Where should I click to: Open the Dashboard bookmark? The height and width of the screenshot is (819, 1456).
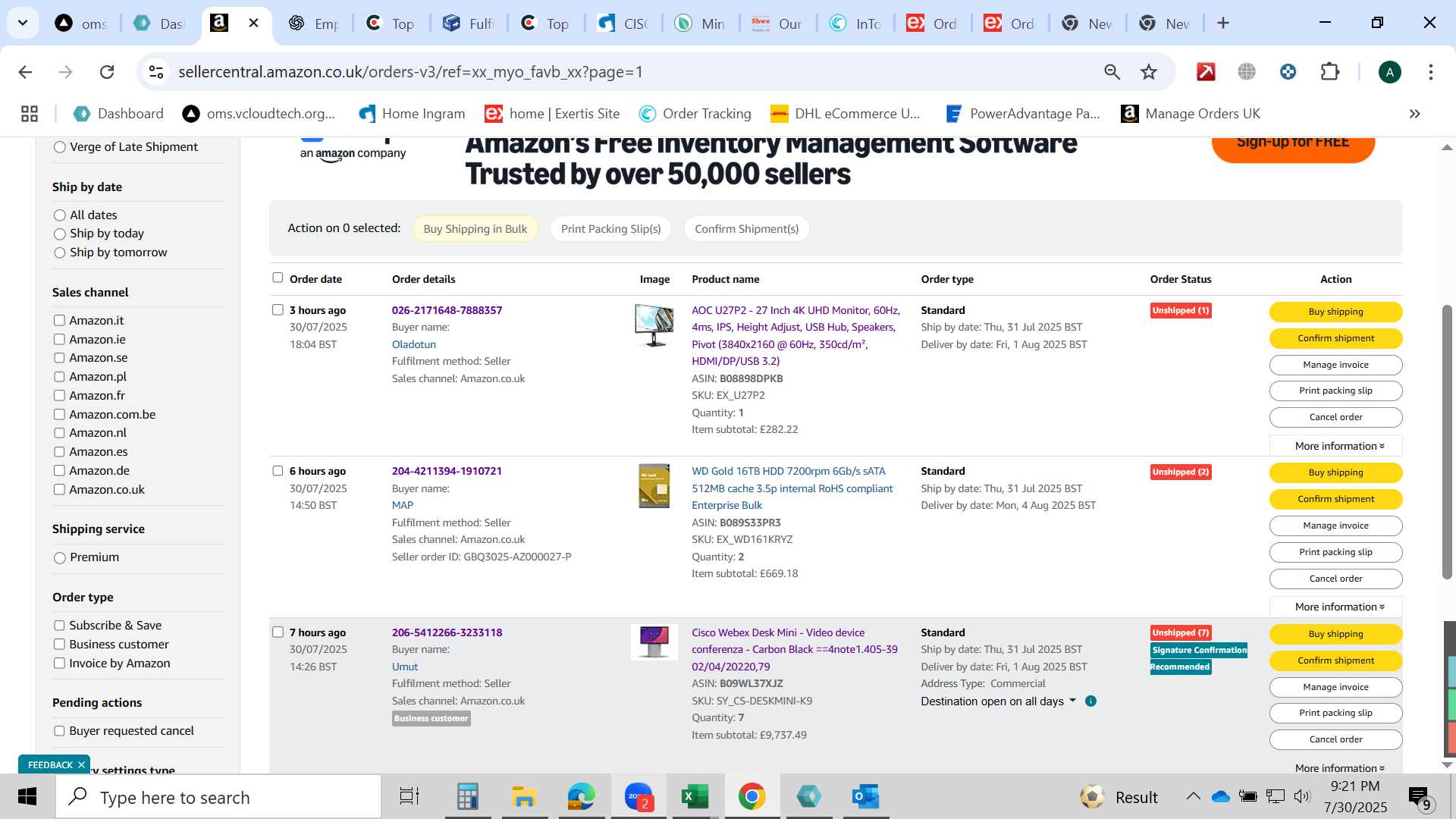(118, 114)
